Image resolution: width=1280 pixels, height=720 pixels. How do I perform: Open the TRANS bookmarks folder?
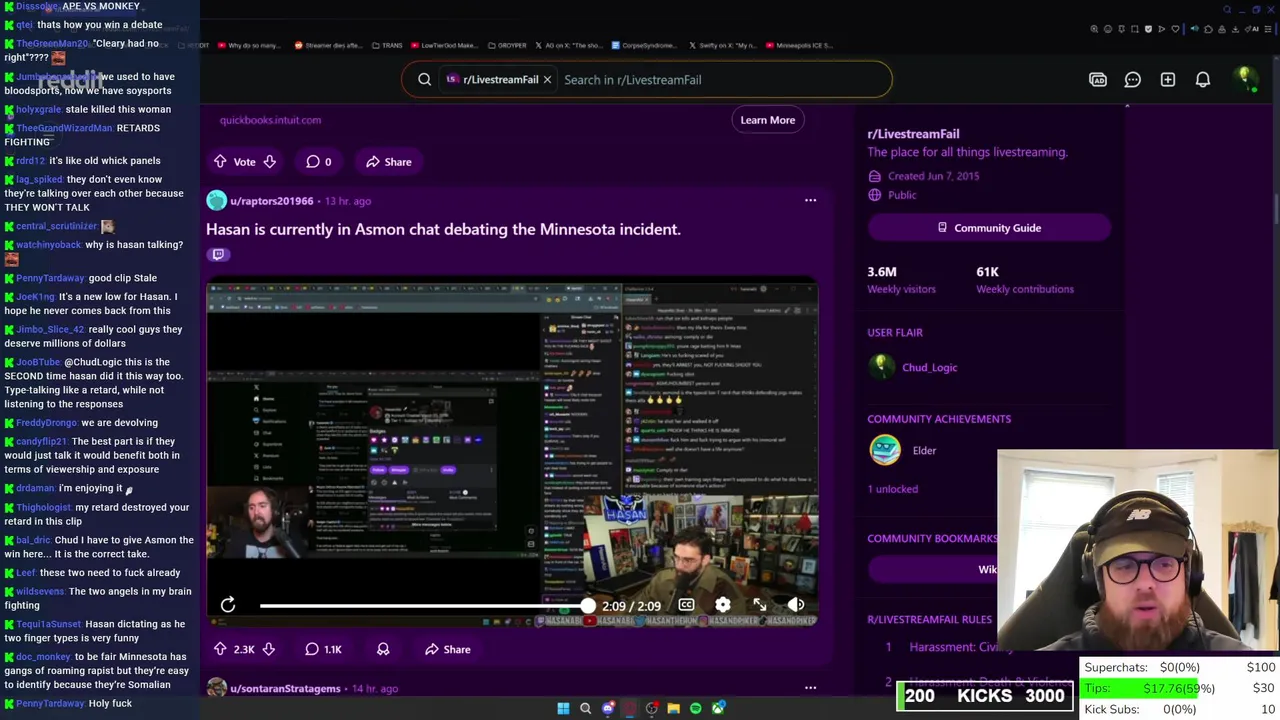tap(386, 45)
